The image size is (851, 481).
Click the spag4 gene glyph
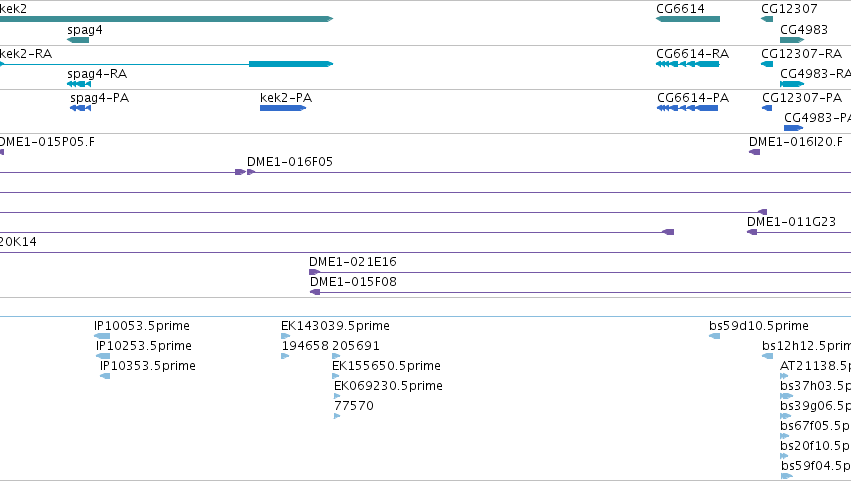click(78, 40)
